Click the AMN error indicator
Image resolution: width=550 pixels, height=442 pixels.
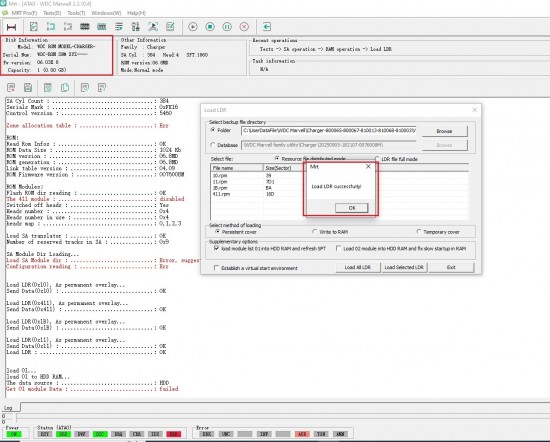pos(340,434)
